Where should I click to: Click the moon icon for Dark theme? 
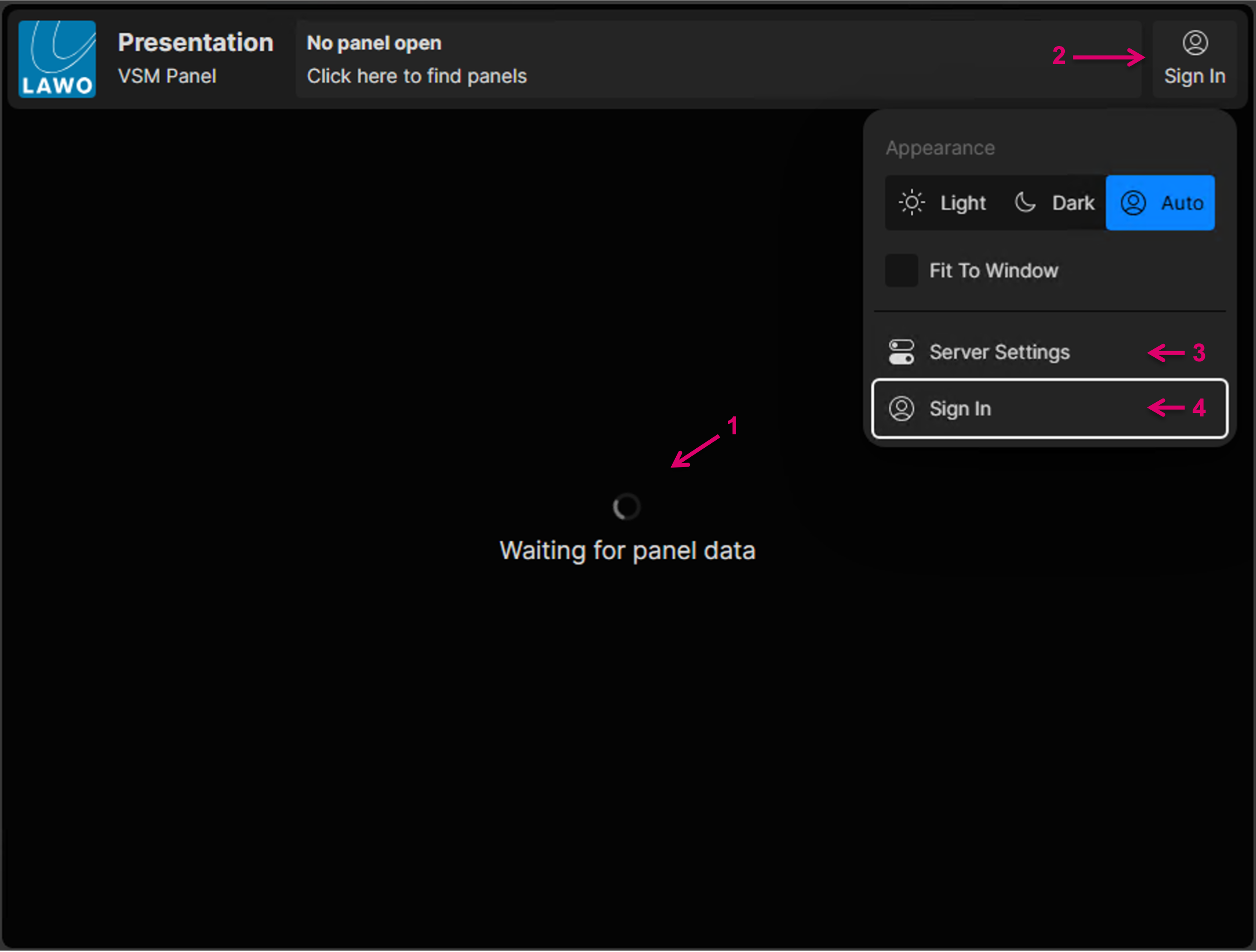tap(1025, 202)
